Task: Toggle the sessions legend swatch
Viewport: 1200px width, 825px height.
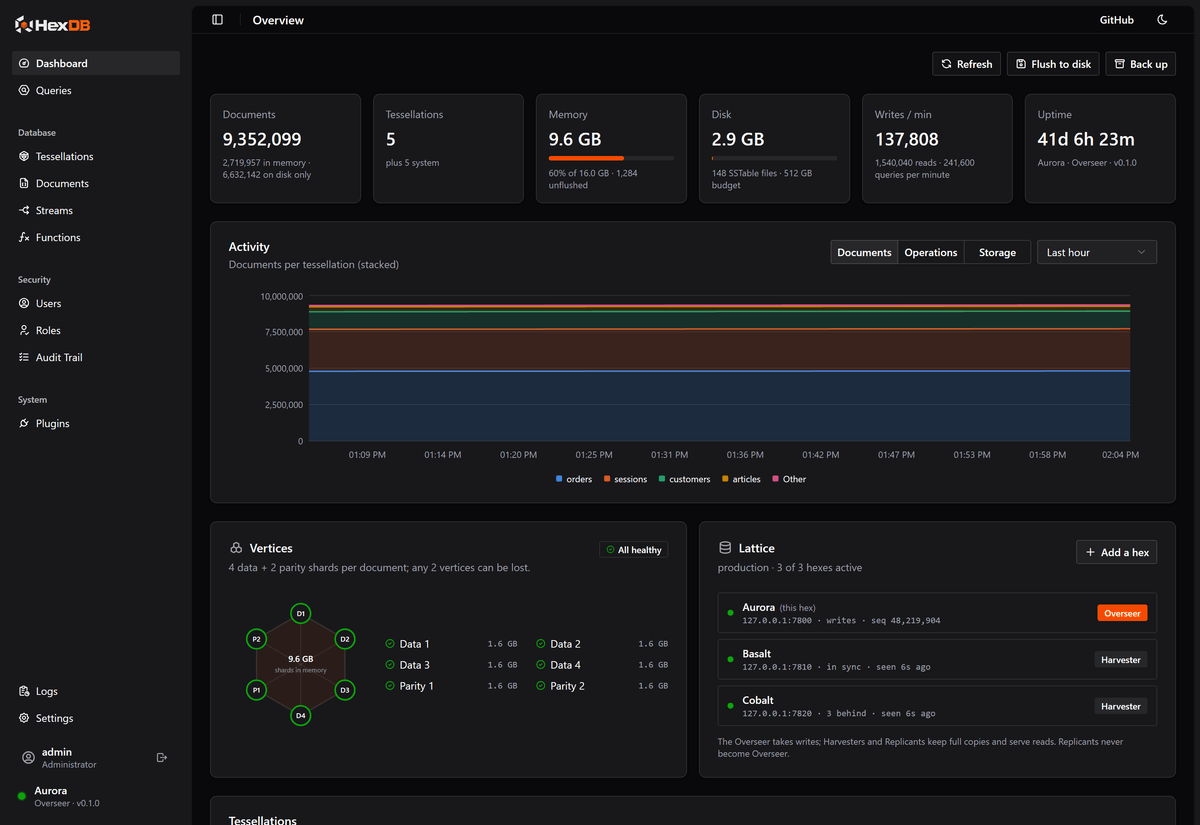Action: pos(607,479)
